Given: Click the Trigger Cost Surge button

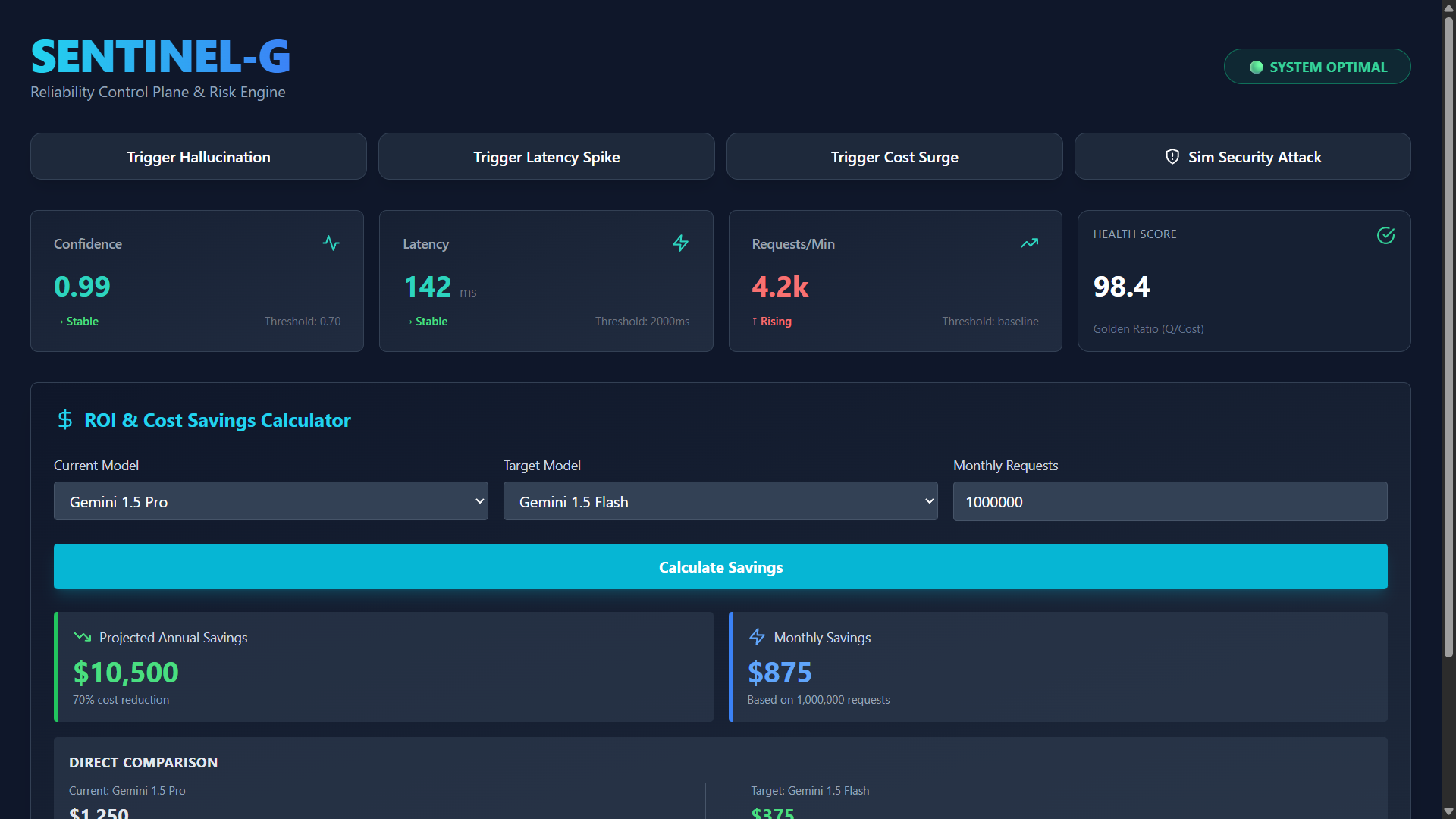Looking at the screenshot, I should click(894, 157).
